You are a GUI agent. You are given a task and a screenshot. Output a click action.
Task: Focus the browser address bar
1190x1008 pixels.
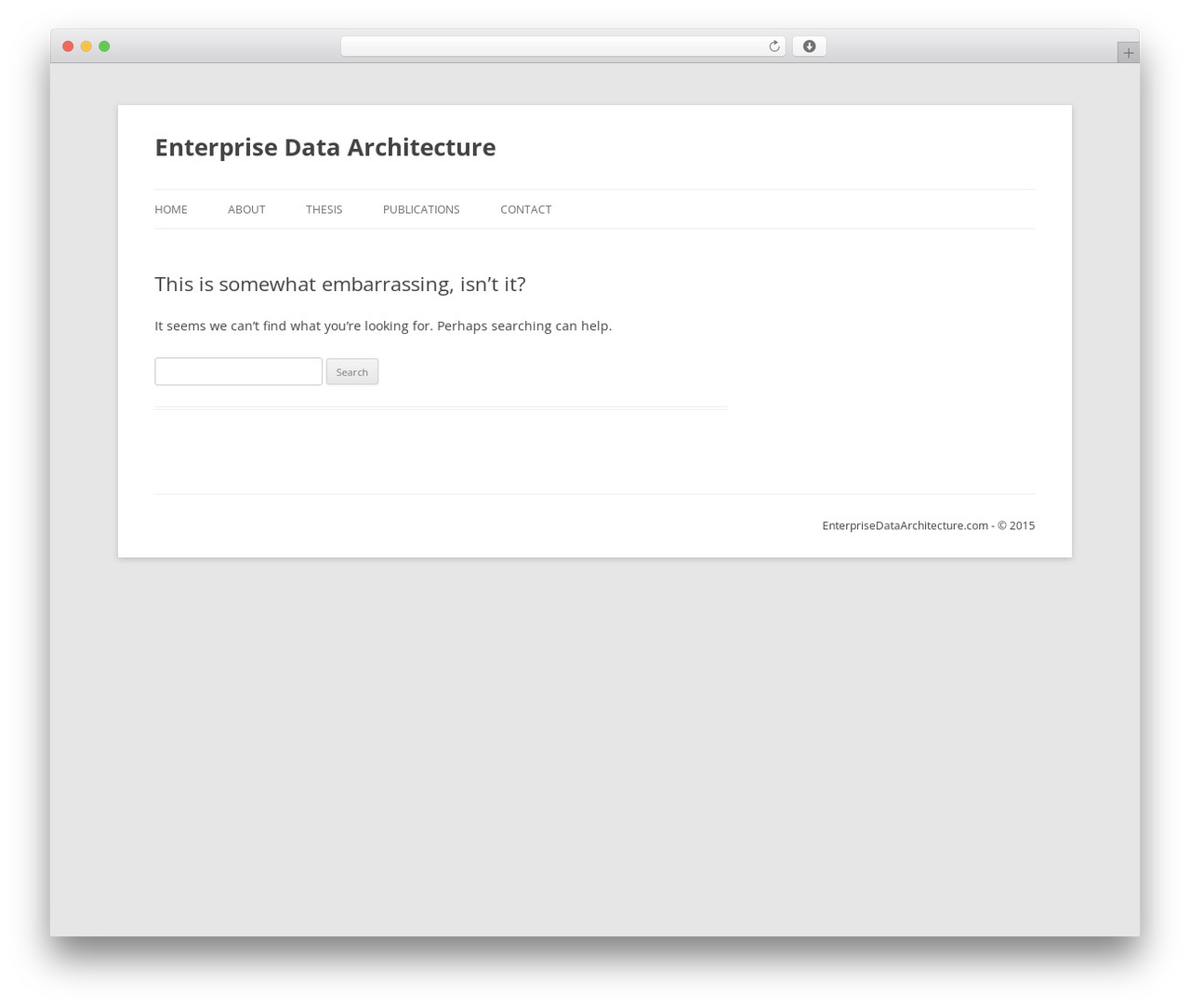point(562,46)
